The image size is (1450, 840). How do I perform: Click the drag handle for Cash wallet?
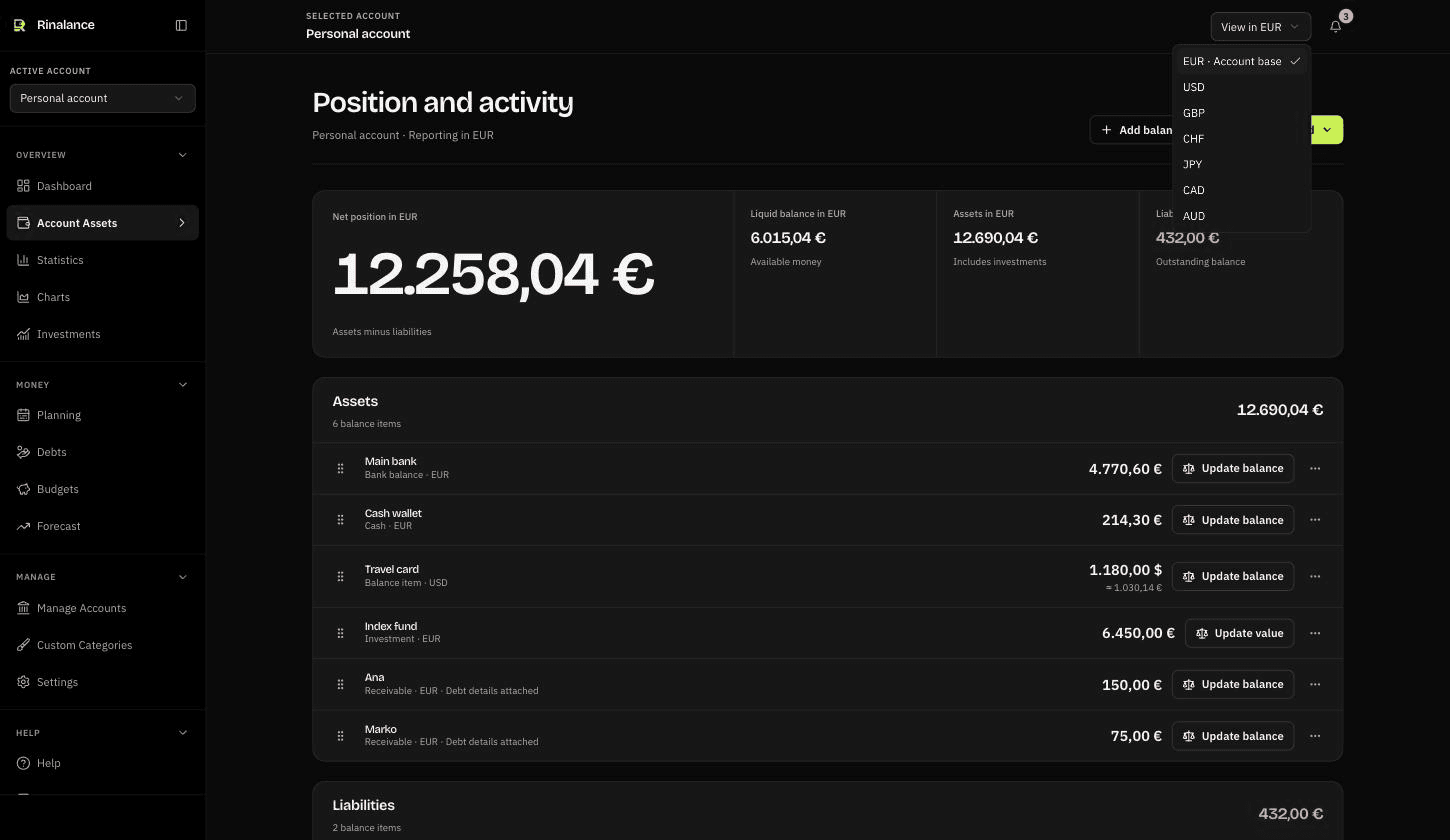click(x=340, y=520)
